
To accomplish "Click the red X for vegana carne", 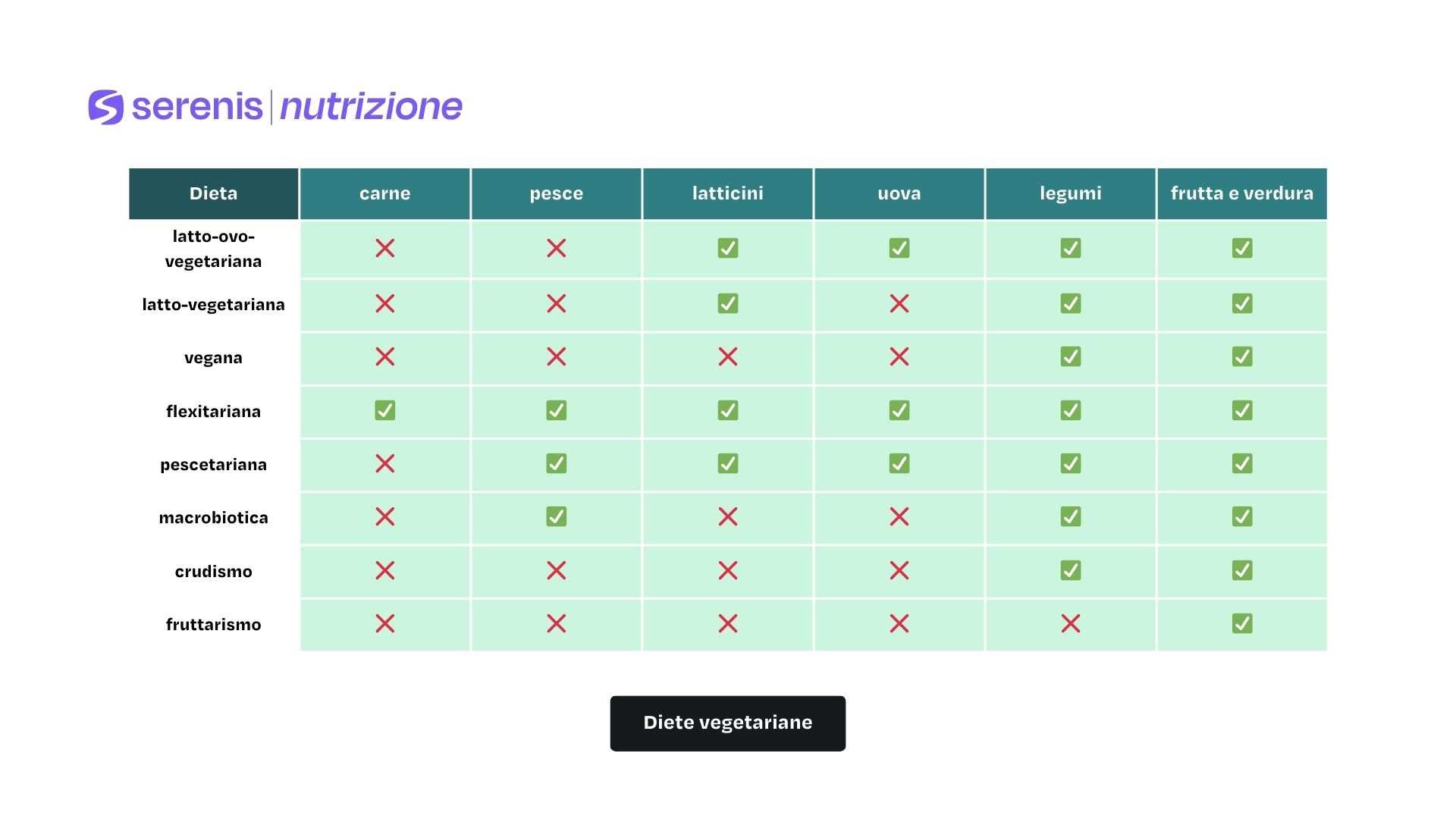I will (385, 356).
